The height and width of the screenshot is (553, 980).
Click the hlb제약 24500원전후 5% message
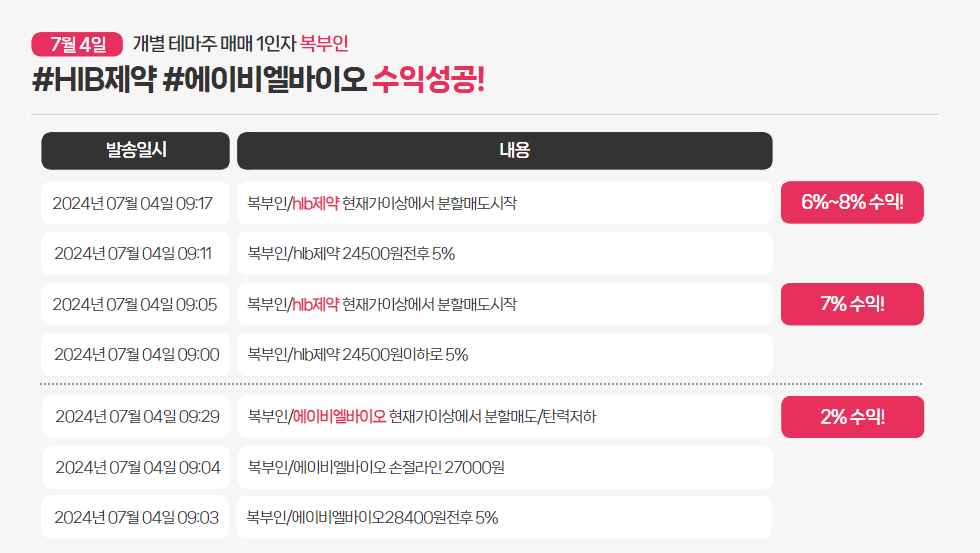(505, 254)
